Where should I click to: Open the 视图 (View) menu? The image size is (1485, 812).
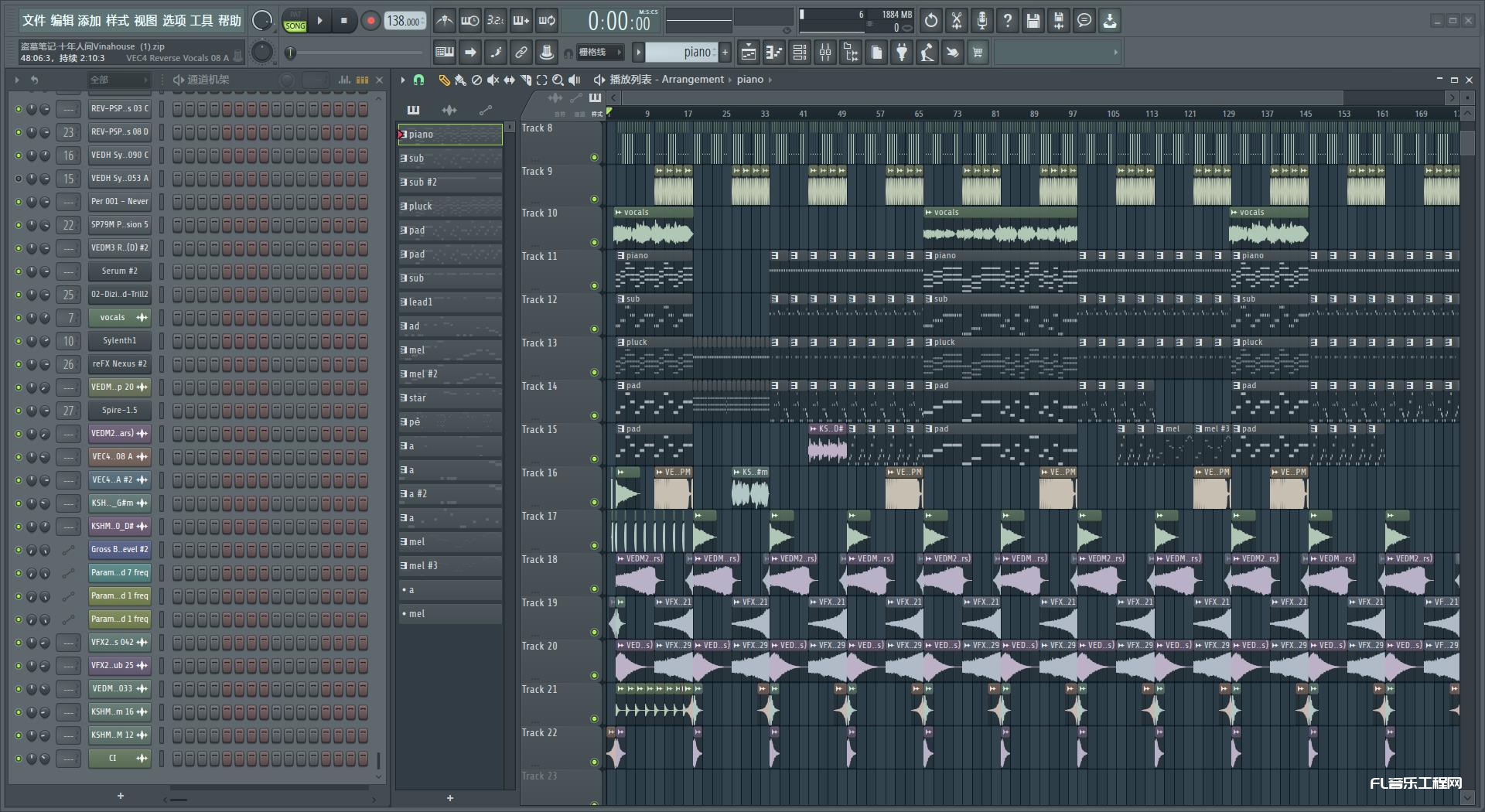[x=145, y=20]
